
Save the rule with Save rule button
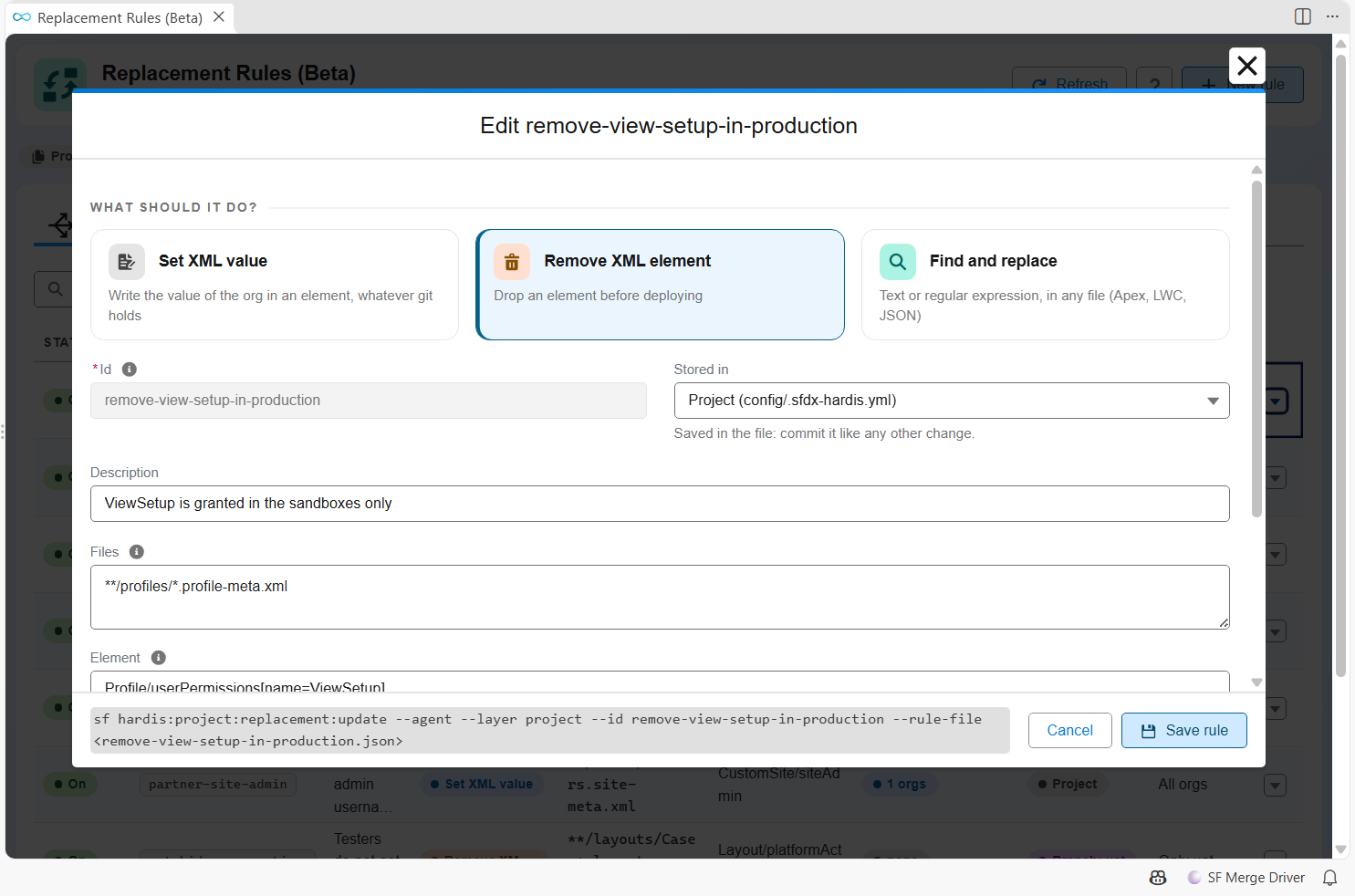1184,730
